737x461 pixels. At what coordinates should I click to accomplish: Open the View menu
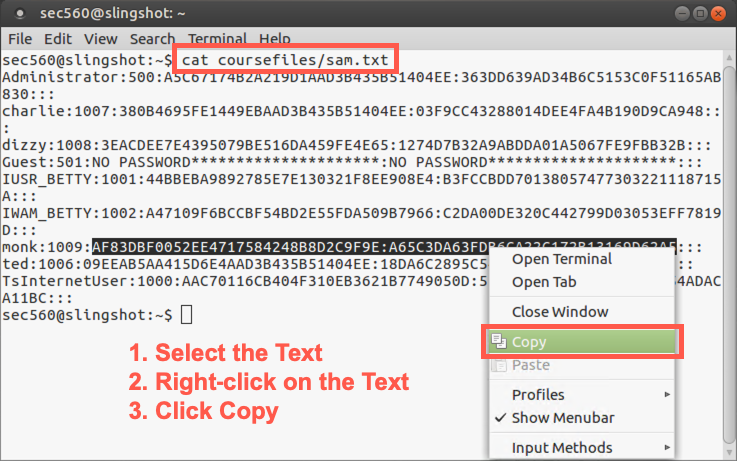point(101,39)
